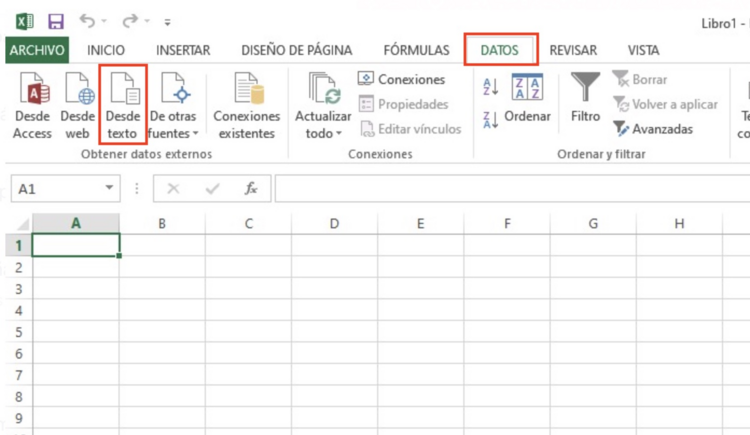Switch to the FÓRMULAS ribbon tab
The height and width of the screenshot is (435, 750).
[416, 50]
